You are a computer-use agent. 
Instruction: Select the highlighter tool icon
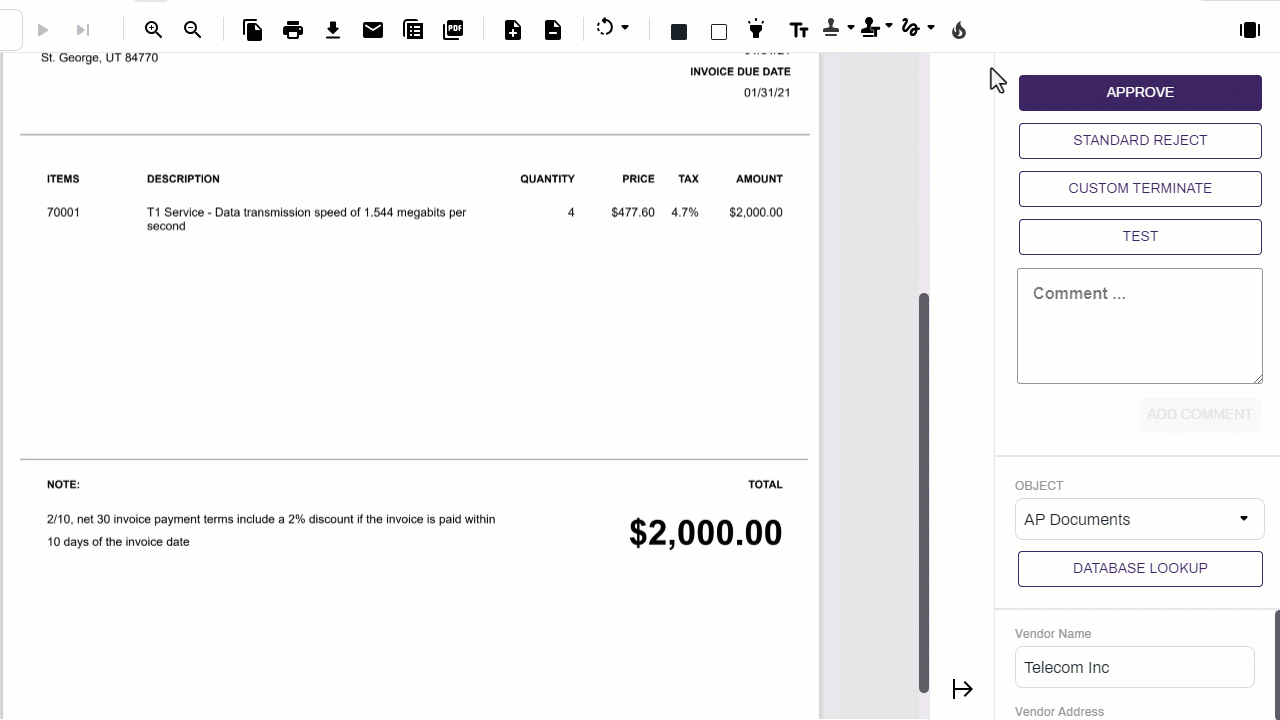click(757, 29)
